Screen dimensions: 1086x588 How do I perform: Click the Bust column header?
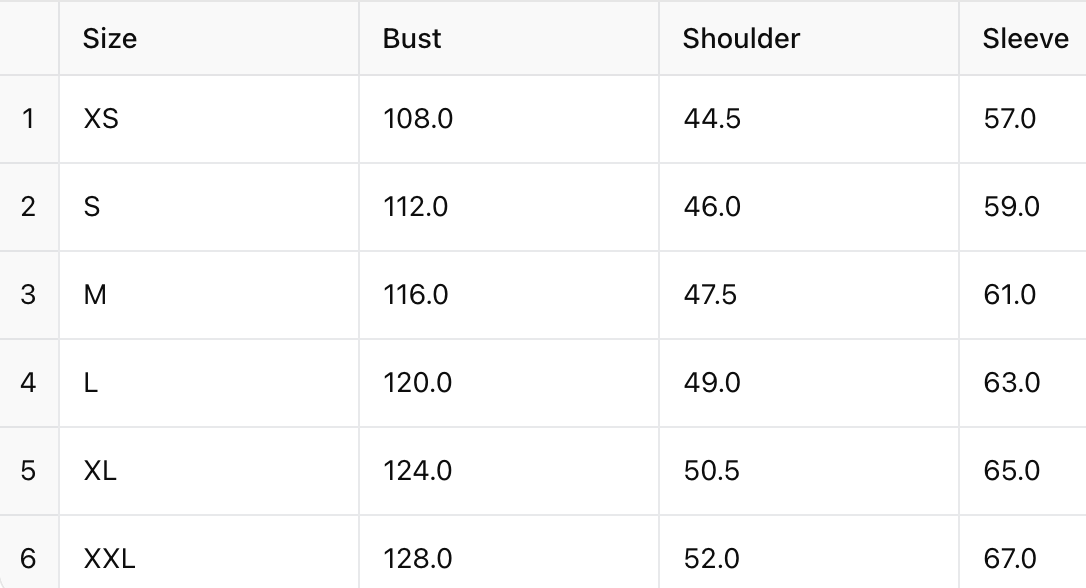(412, 39)
